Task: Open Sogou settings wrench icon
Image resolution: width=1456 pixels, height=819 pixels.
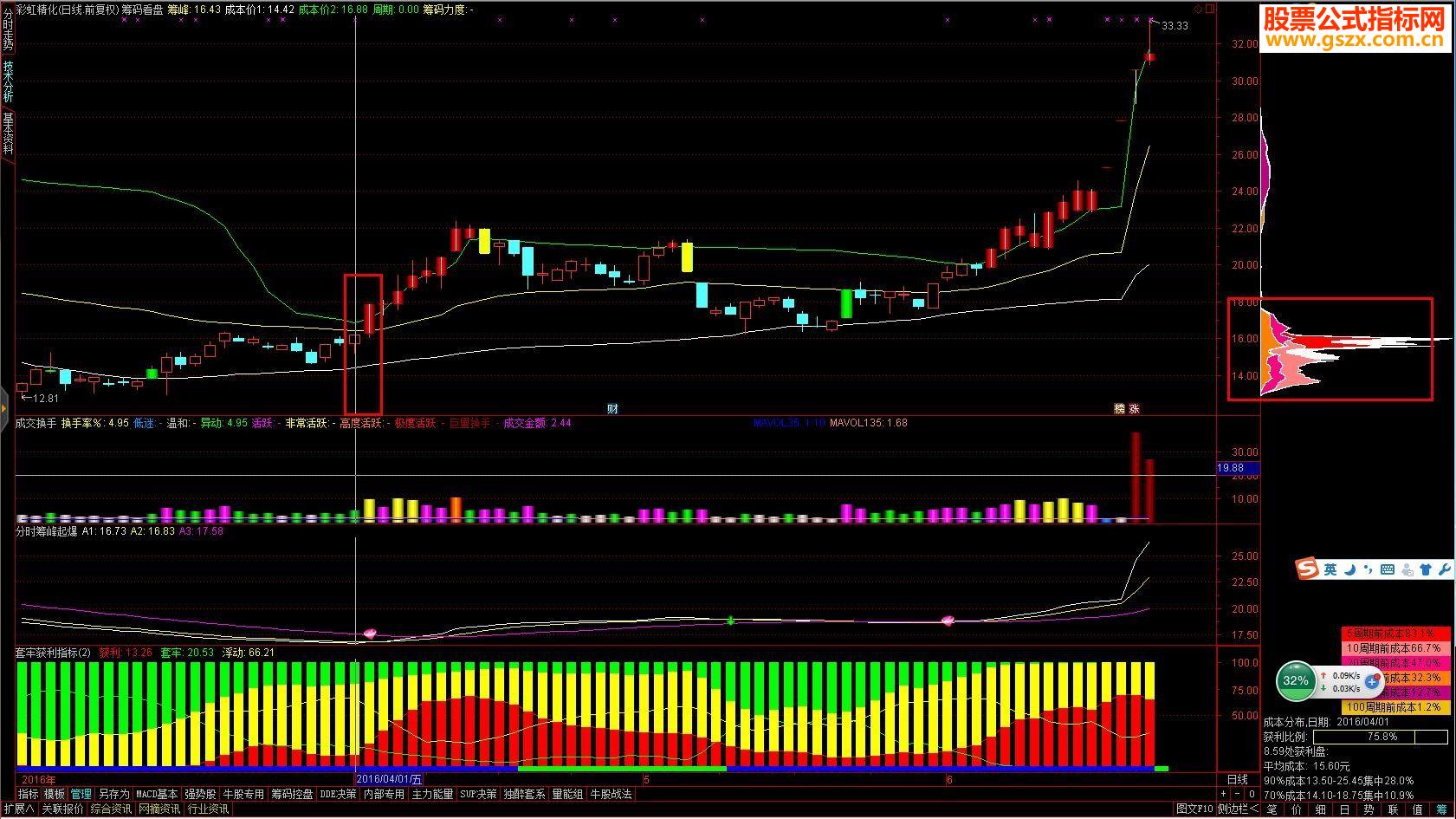Action: (1445, 569)
